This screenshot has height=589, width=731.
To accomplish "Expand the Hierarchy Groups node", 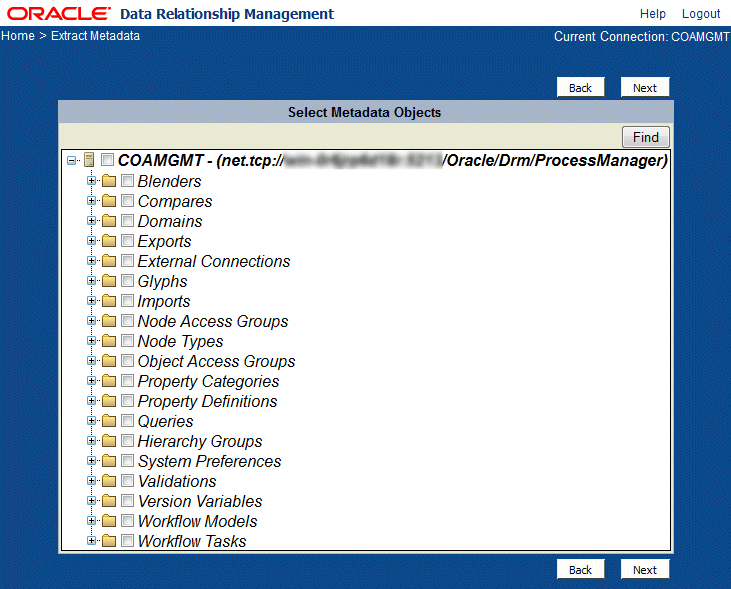I will (x=91, y=441).
